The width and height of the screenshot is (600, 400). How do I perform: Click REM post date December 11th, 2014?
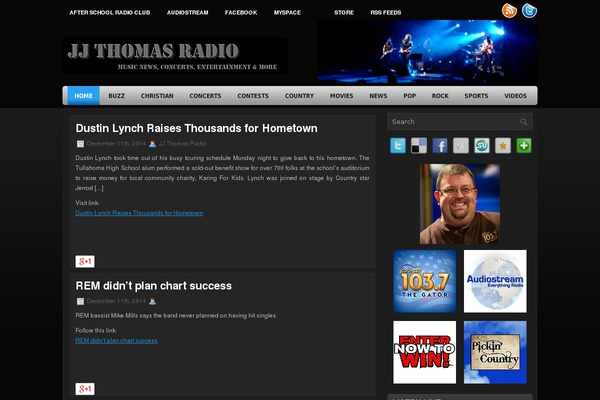tap(116, 302)
